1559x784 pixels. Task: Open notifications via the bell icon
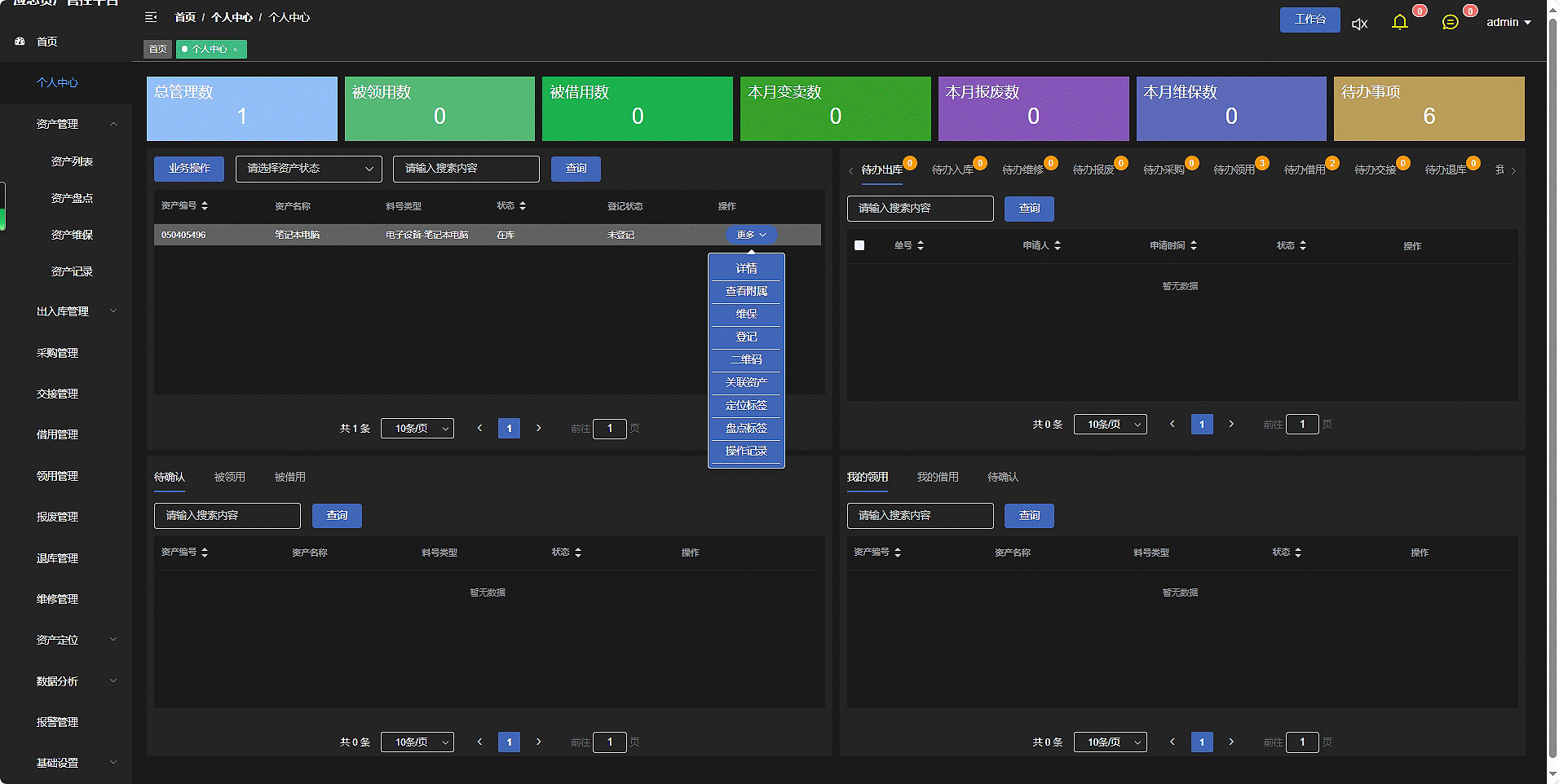pos(1400,22)
